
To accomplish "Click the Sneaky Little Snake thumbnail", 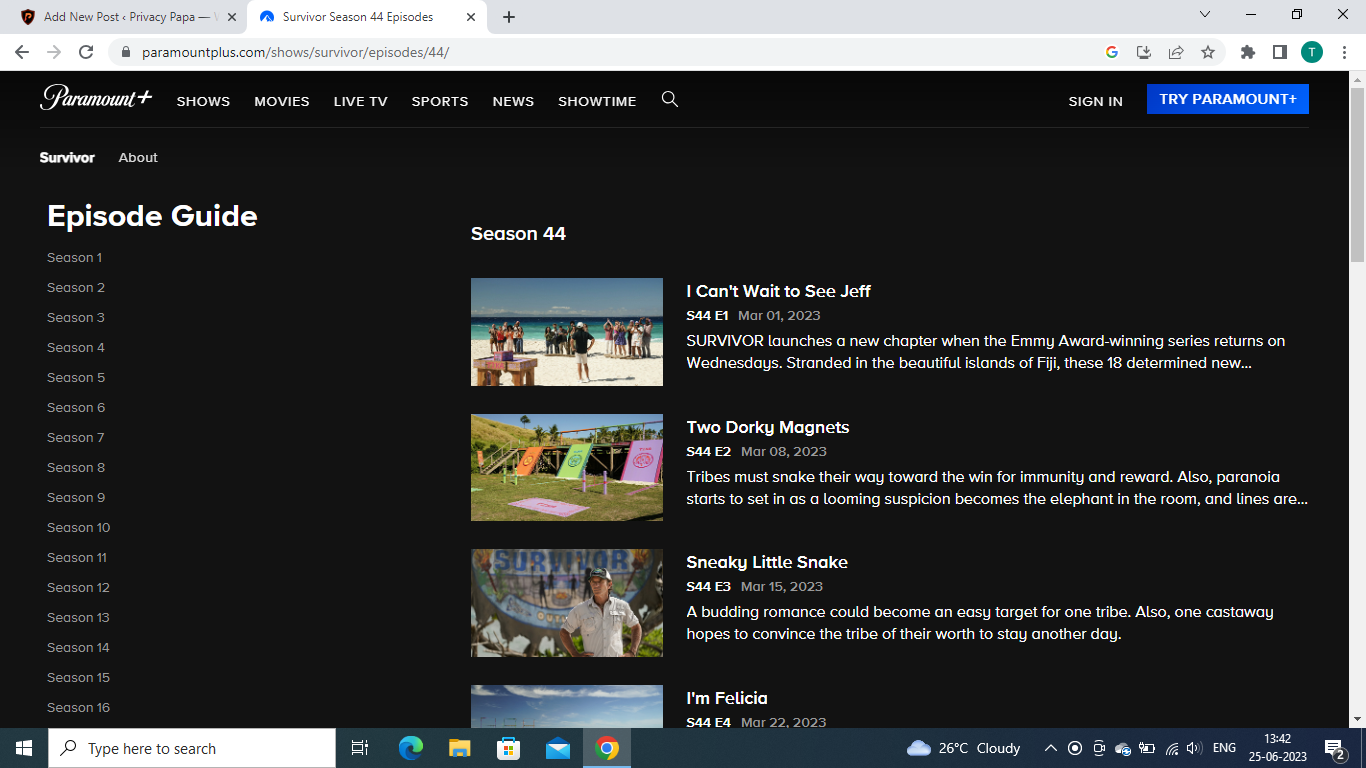I will tap(567, 603).
